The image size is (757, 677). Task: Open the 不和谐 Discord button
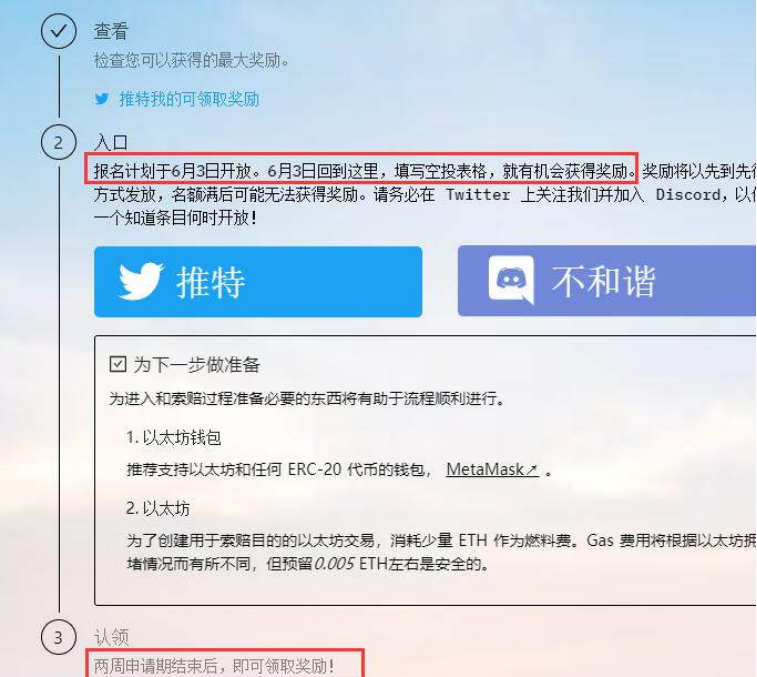(607, 281)
